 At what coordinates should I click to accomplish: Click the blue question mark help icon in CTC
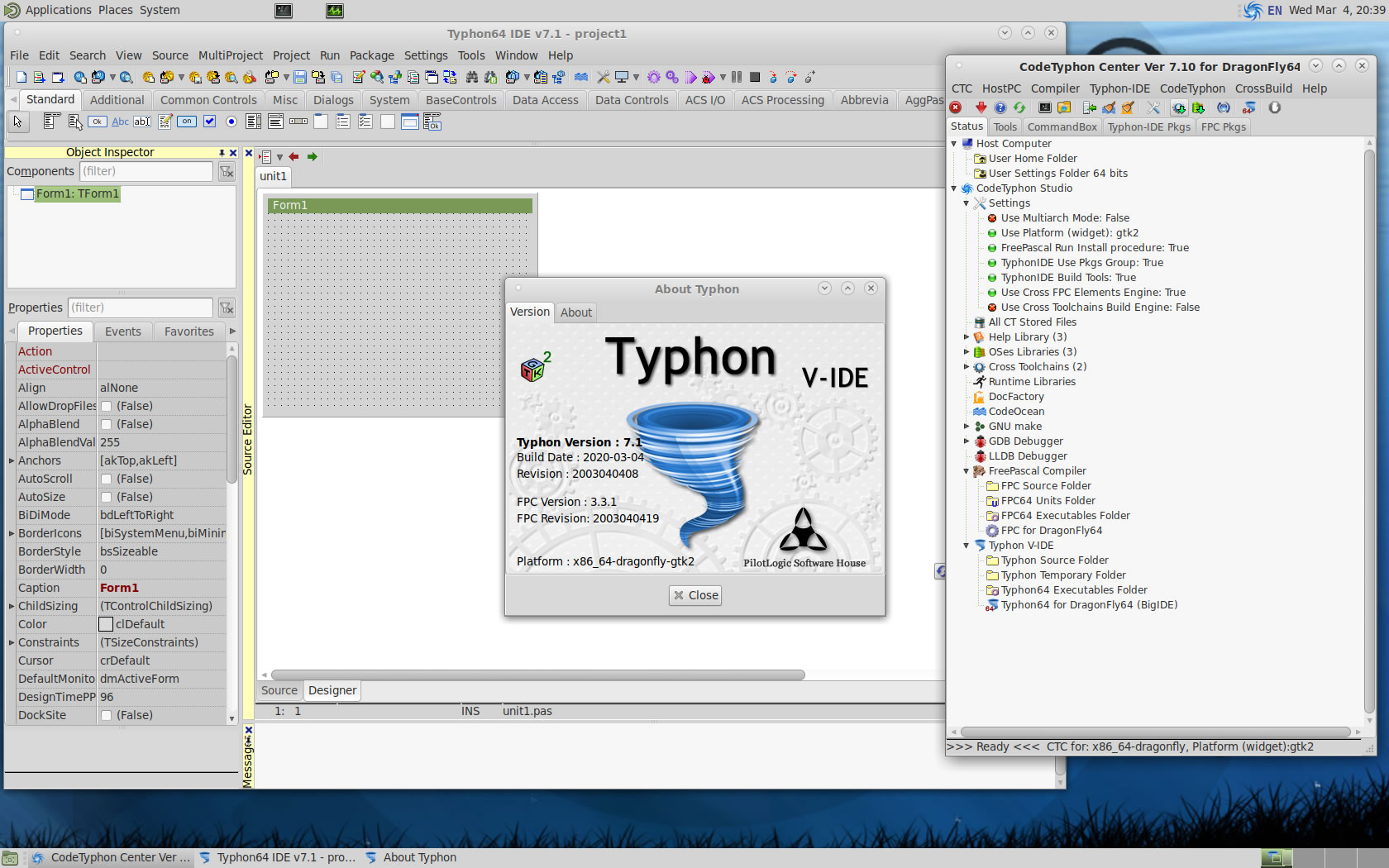click(1000, 107)
